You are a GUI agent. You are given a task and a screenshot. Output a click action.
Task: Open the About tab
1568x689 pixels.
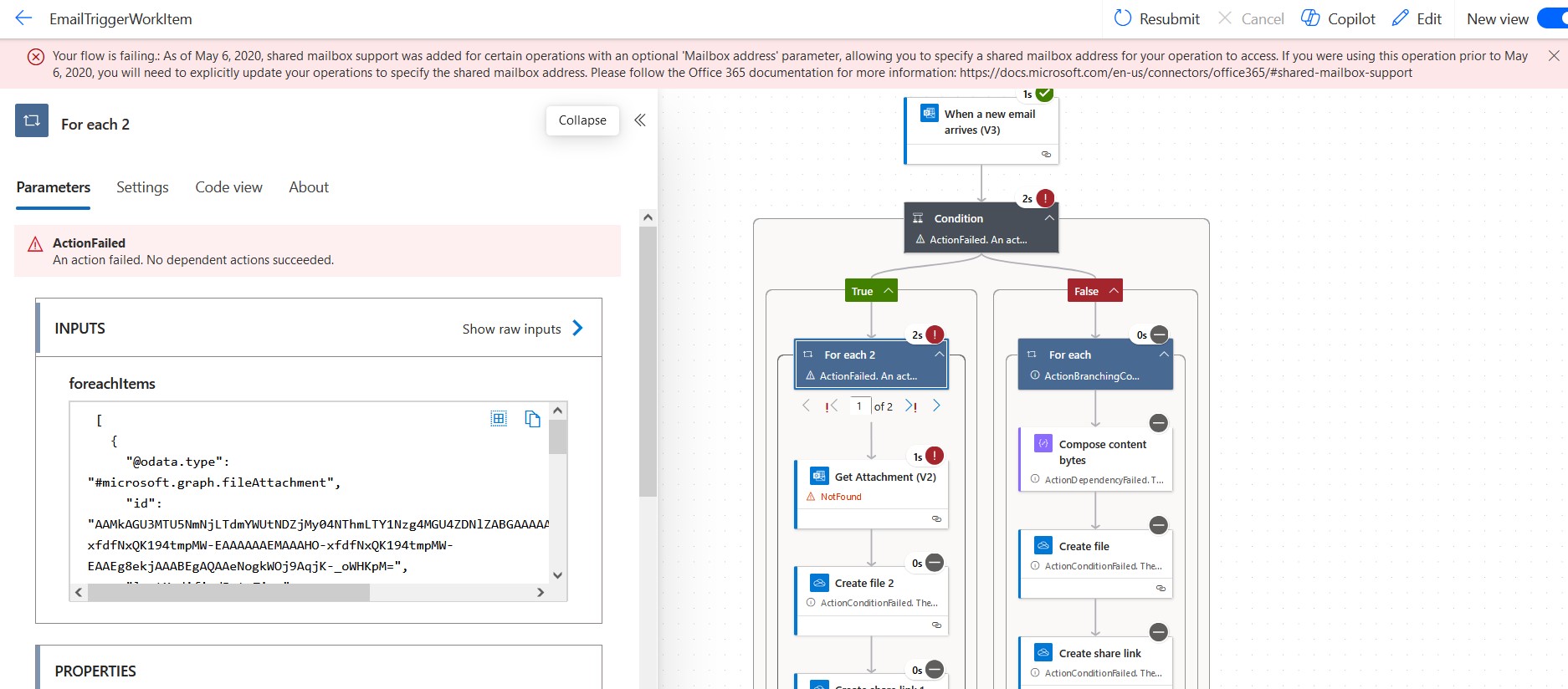(x=309, y=187)
